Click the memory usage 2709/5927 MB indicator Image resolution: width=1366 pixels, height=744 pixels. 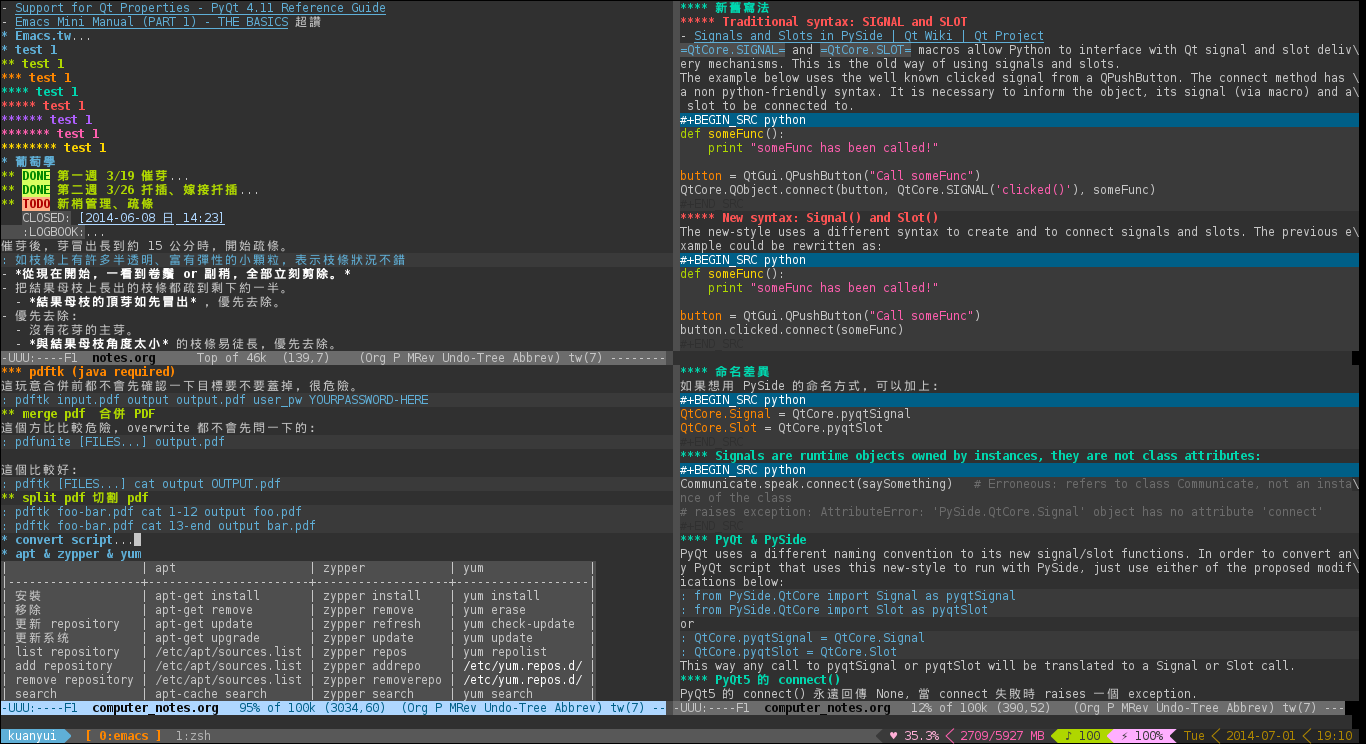[1001, 736]
